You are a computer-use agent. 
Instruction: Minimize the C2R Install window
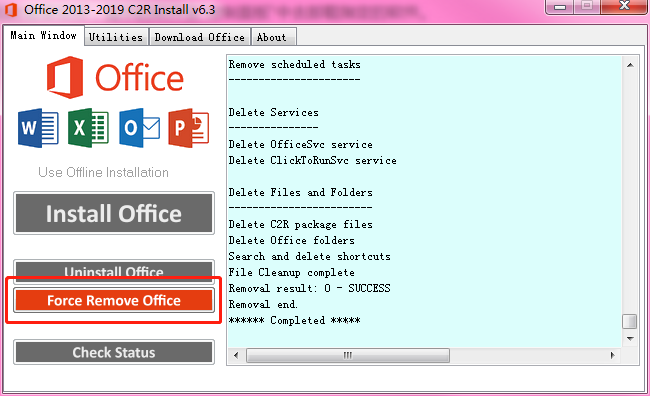(x=560, y=7)
